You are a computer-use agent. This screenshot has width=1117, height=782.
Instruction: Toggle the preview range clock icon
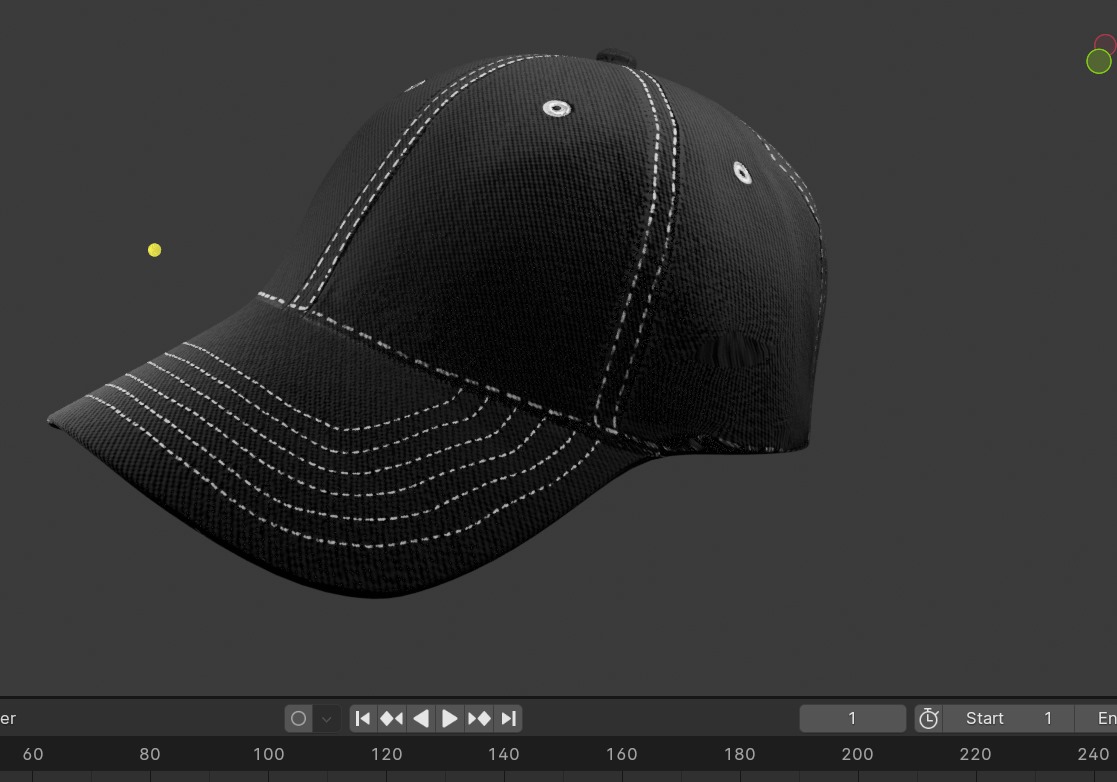pyautogui.click(x=928, y=718)
